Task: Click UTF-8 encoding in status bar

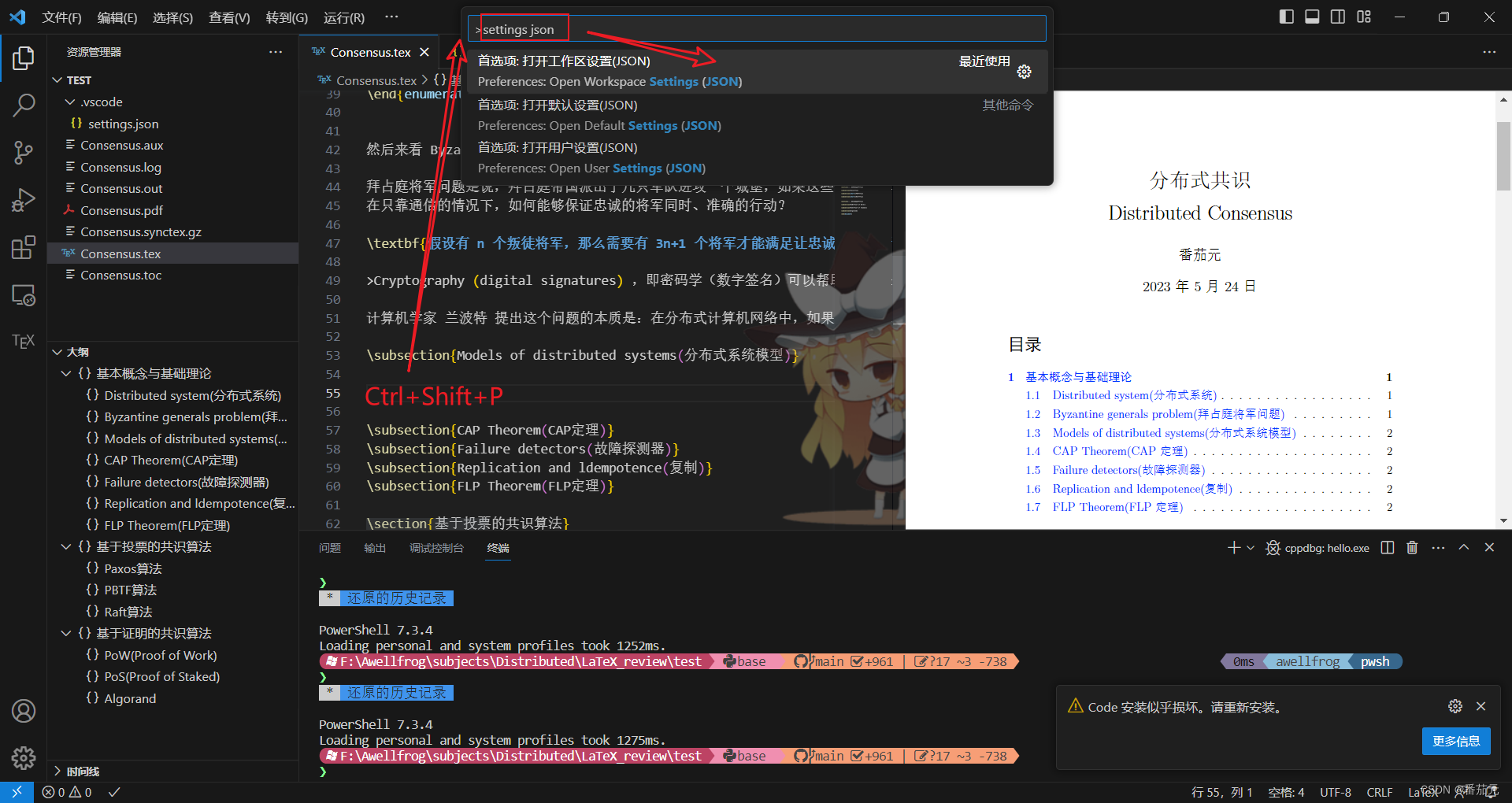Action: pyautogui.click(x=1336, y=793)
